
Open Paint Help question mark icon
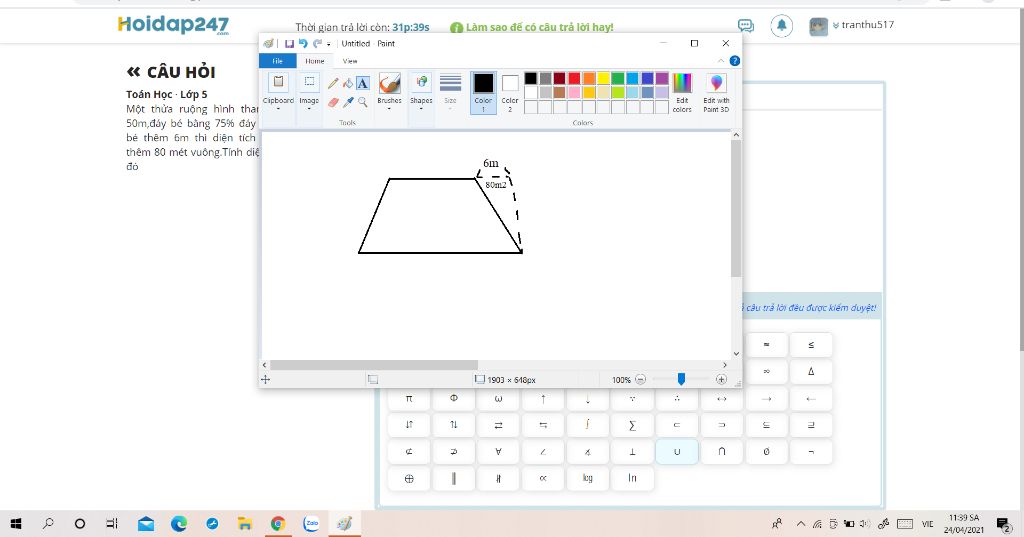[x=735, y=61]
